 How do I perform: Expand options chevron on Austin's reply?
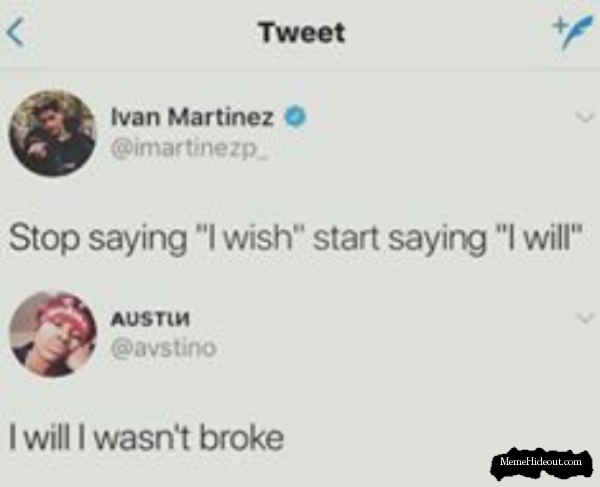[585, 317]
